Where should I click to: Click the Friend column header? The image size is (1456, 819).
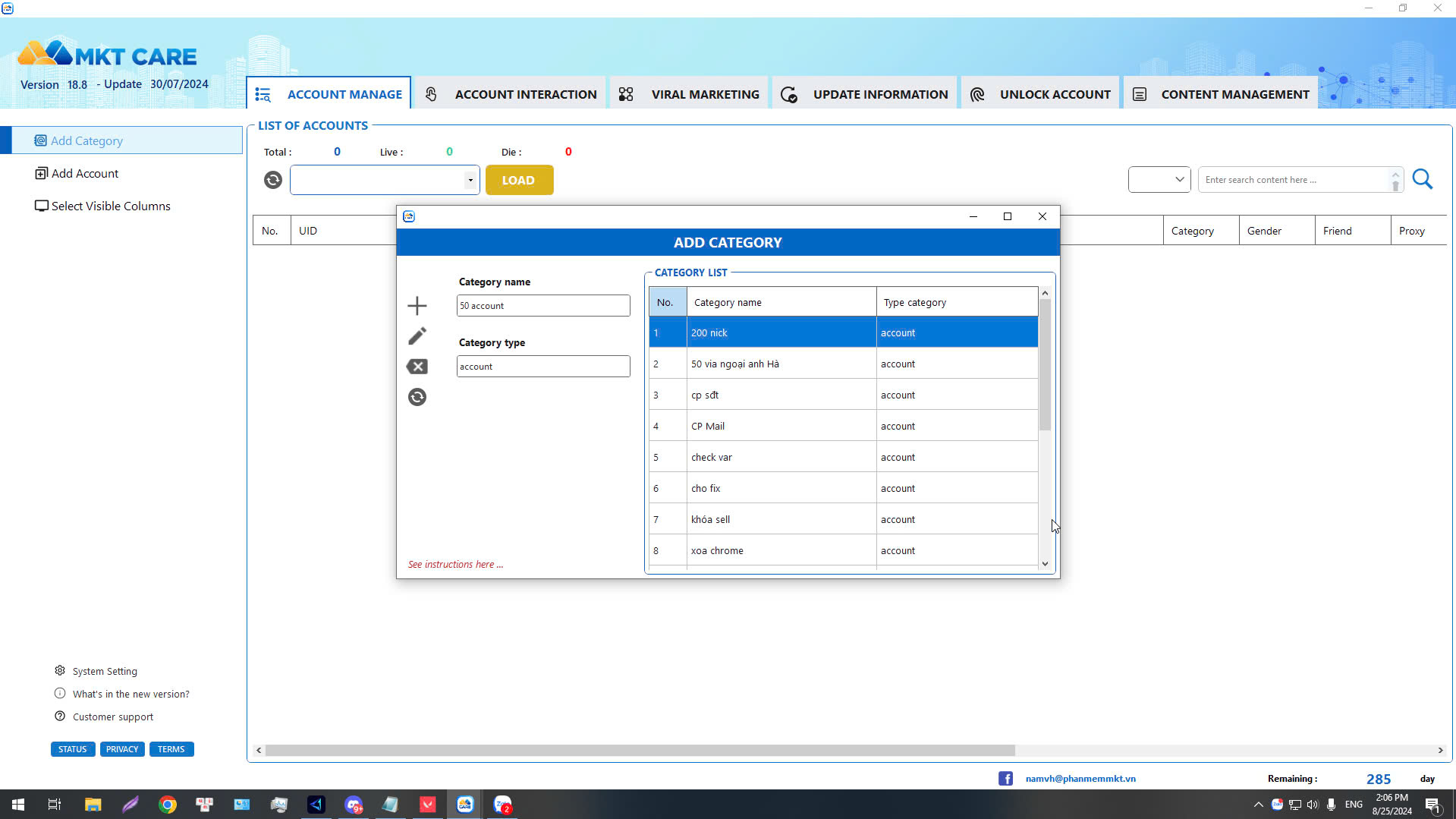tap(1353, 231)
